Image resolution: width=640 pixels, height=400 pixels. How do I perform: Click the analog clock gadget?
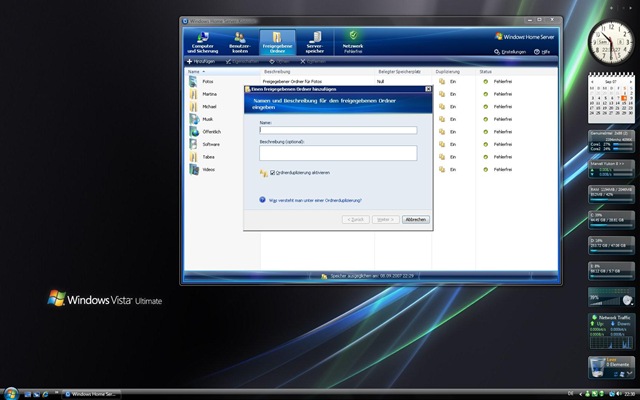pos(611,43)
